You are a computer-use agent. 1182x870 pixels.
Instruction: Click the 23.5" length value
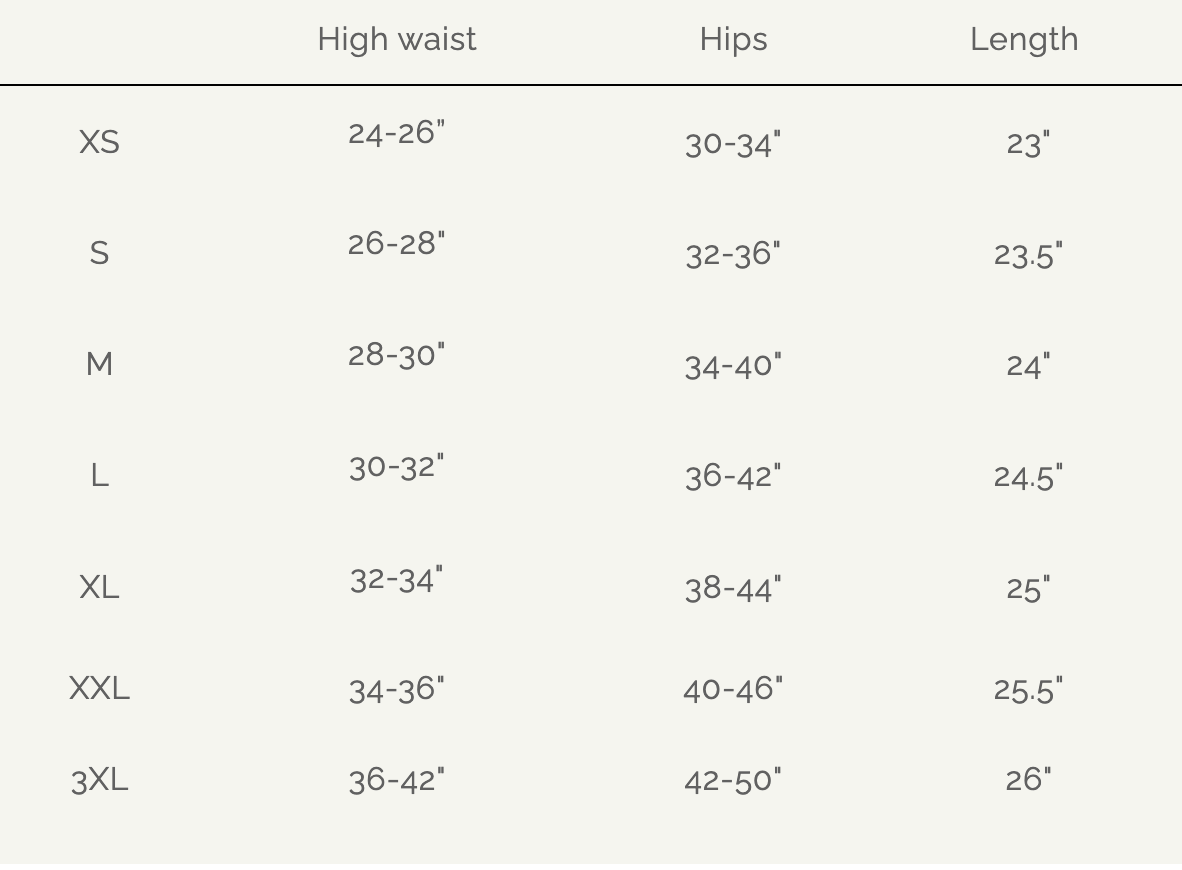(x=1028, y=255)
